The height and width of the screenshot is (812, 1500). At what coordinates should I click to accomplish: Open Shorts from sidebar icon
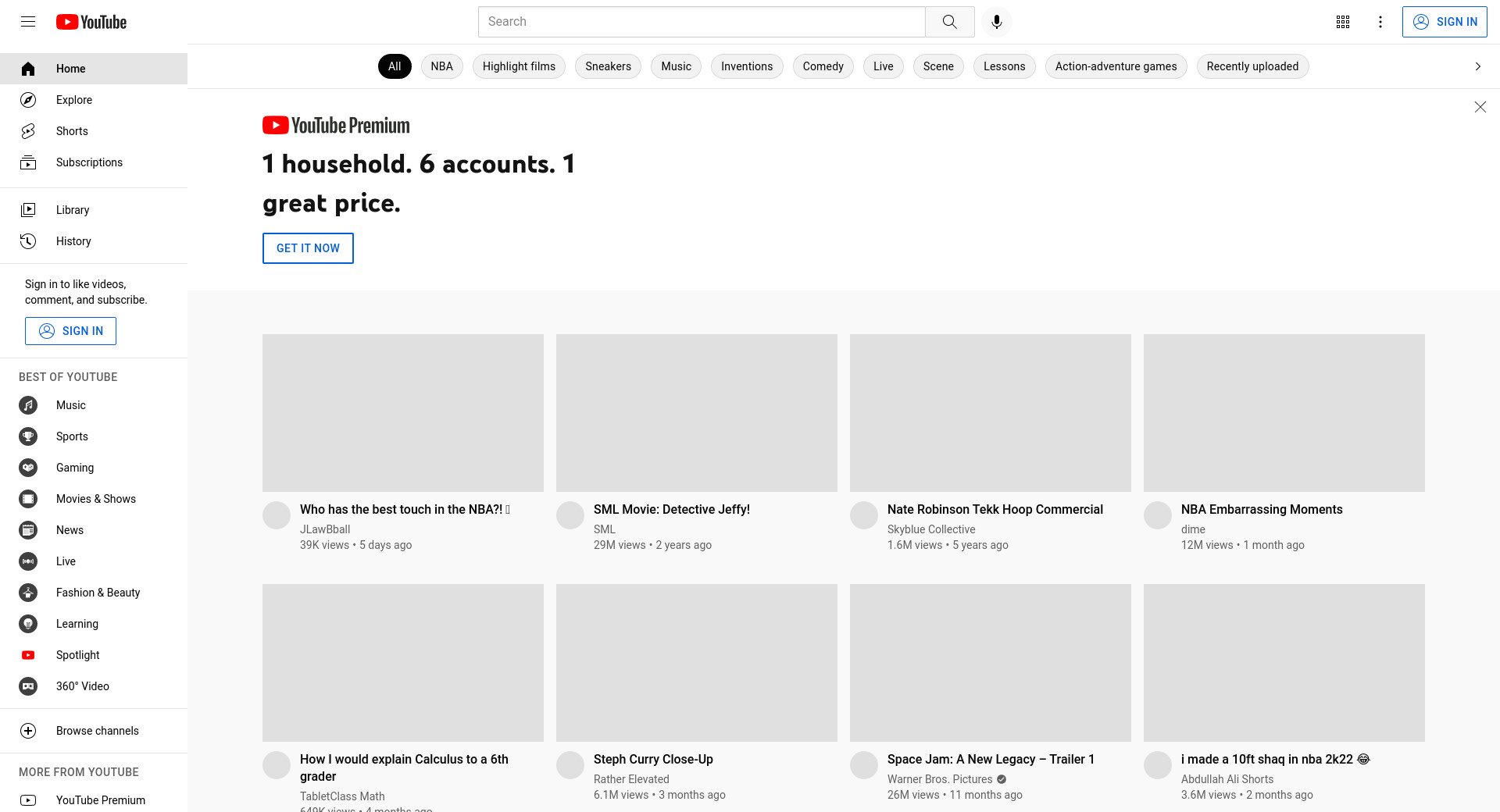(28, 131)
